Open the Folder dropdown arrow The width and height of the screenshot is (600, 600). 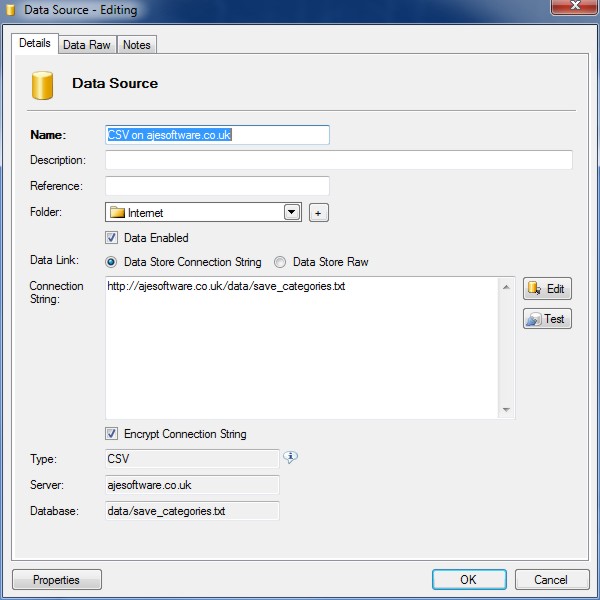tap(291, 212)
